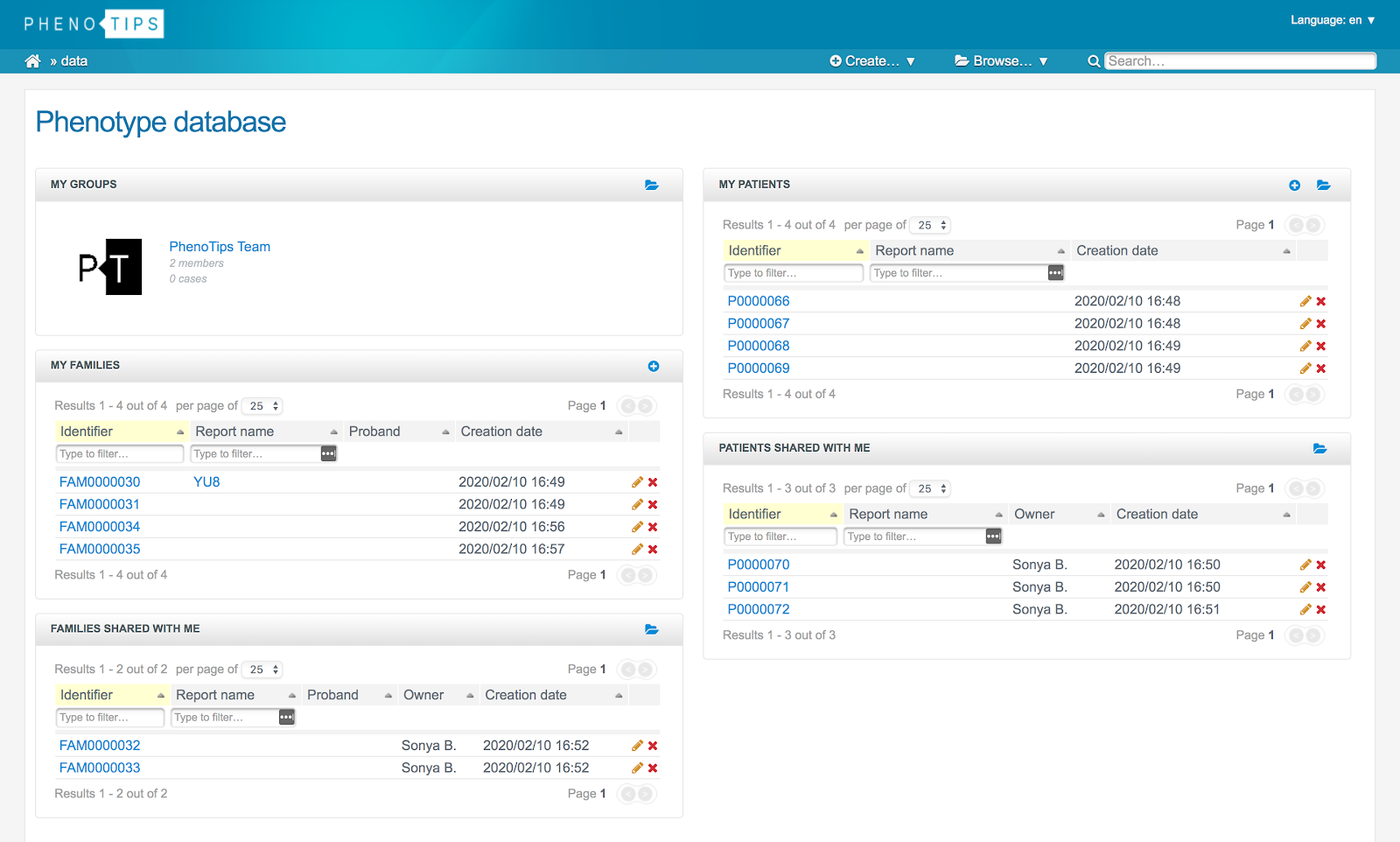Delete family FAM0000034 with red X
The width and height of the screenshot is (1400, 842).
[653, 527]
